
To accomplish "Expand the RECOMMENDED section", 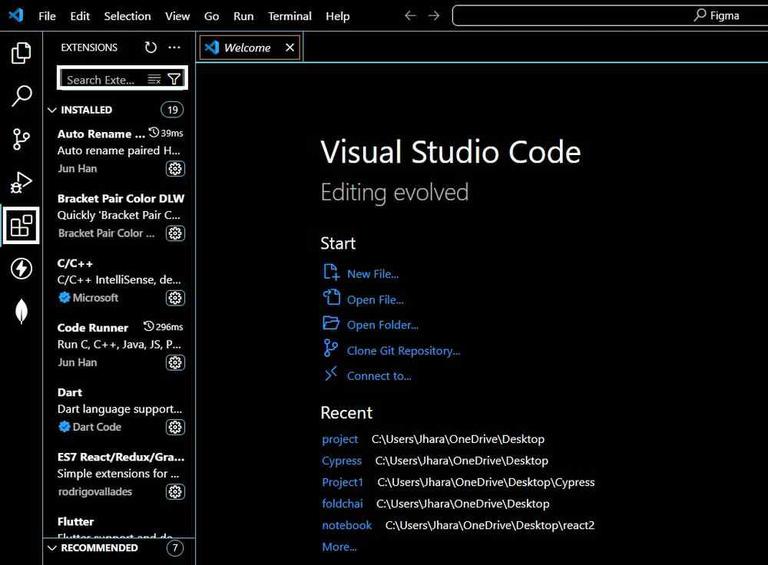I will click(x=52, y=548).
